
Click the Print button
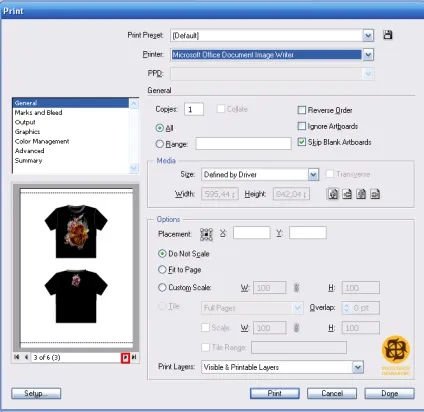tap(275, 393)
